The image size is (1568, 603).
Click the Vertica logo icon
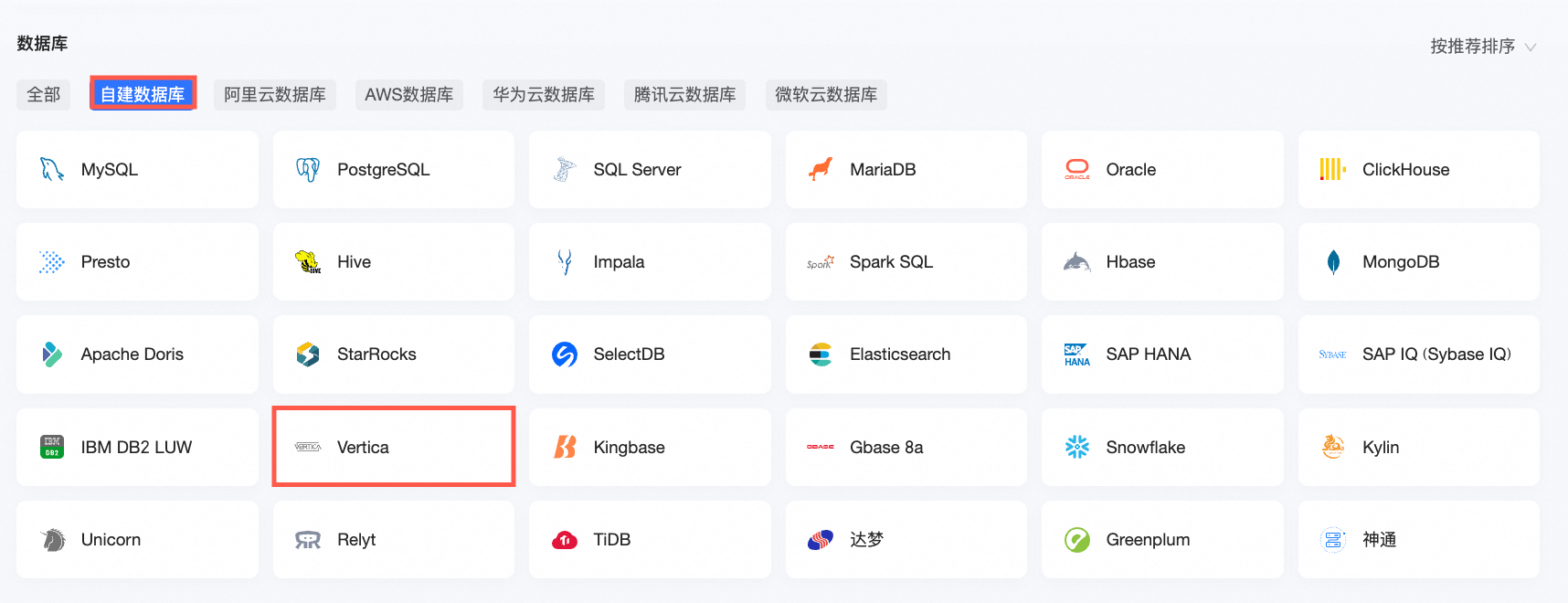(x=308, y=447)
